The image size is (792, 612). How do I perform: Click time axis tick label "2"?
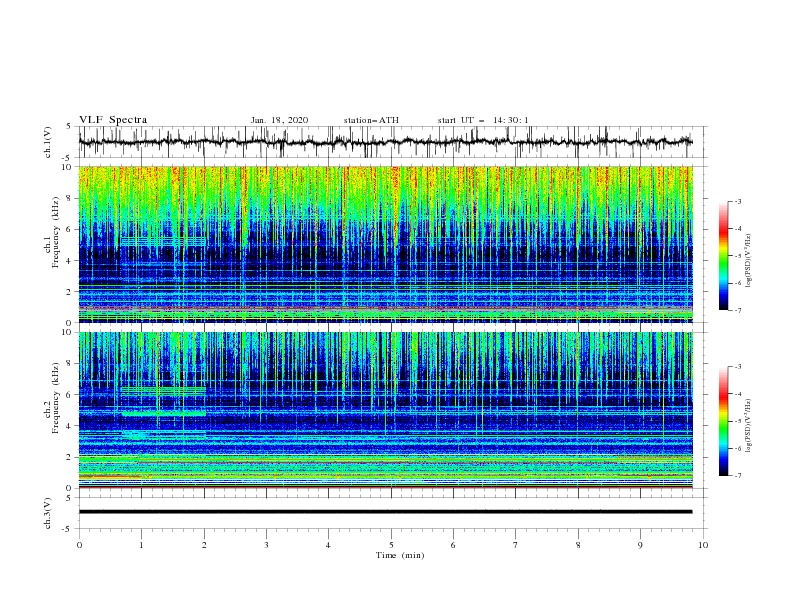204,545
